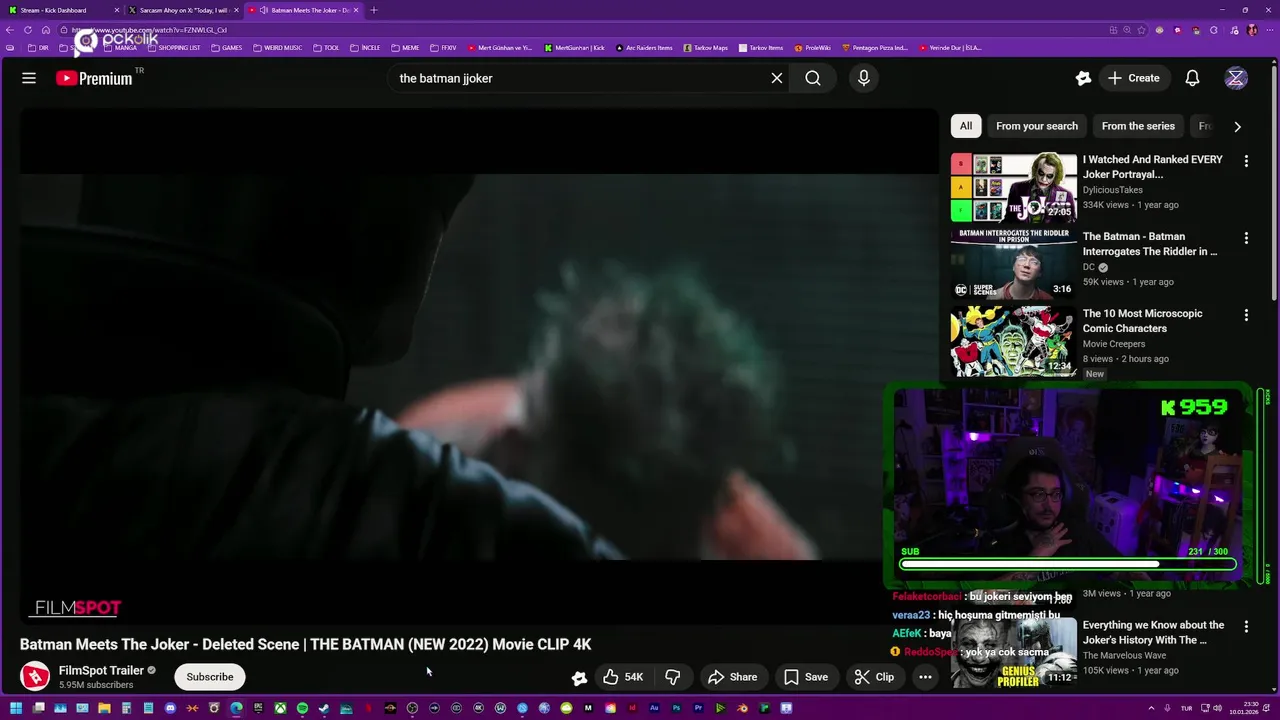Open thumbnail of Batman Interrogates Riddler video
Viewport: 1280px width, 720px height.
point(1014,264)
